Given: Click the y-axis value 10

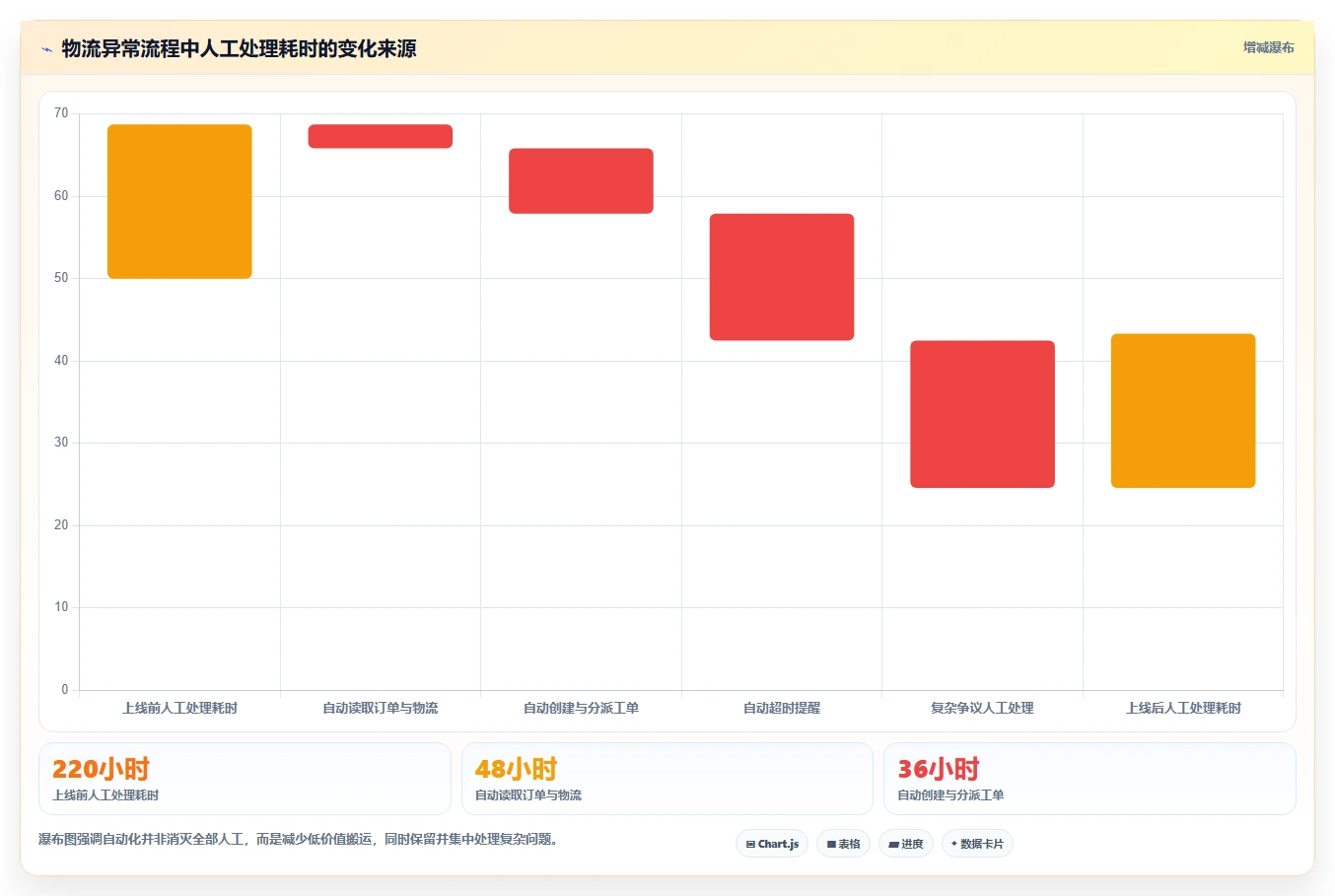Looking at the screenshot, I should tap(61, 607).
